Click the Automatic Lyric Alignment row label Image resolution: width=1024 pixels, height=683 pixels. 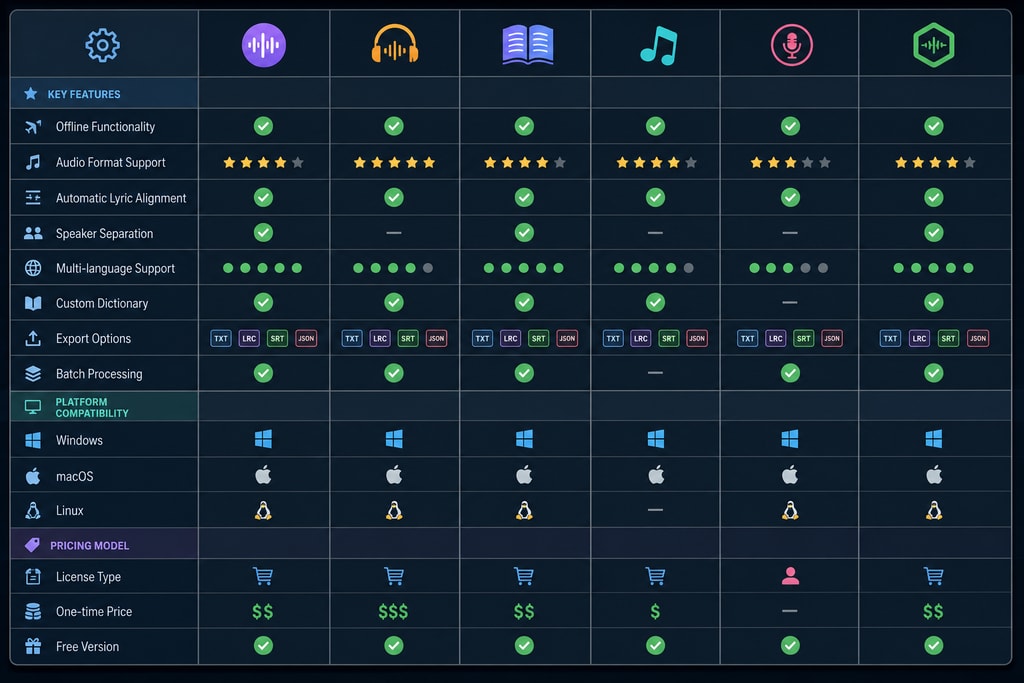121,198
